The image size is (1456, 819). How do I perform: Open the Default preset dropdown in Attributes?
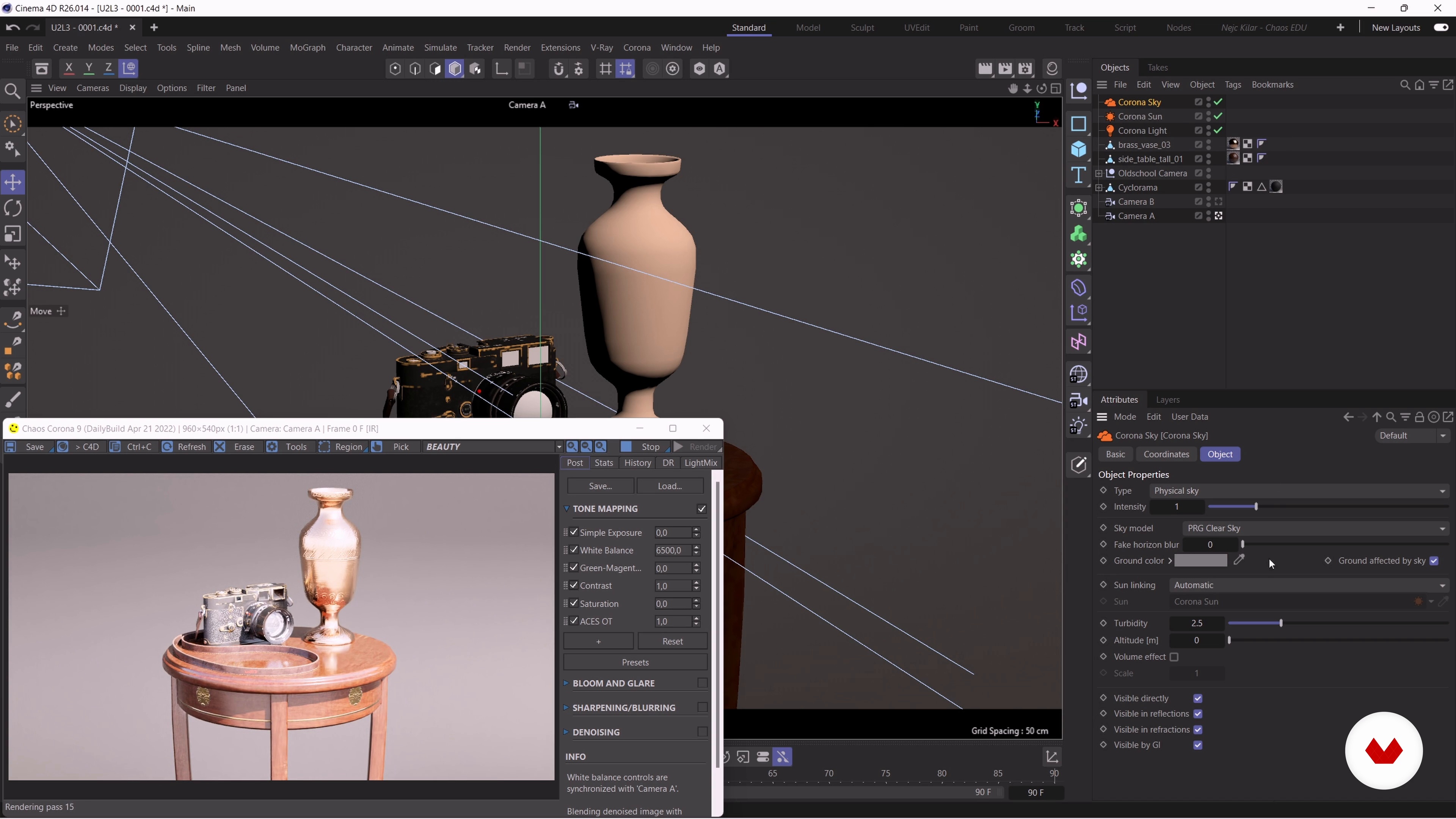tap(1412, 436)
